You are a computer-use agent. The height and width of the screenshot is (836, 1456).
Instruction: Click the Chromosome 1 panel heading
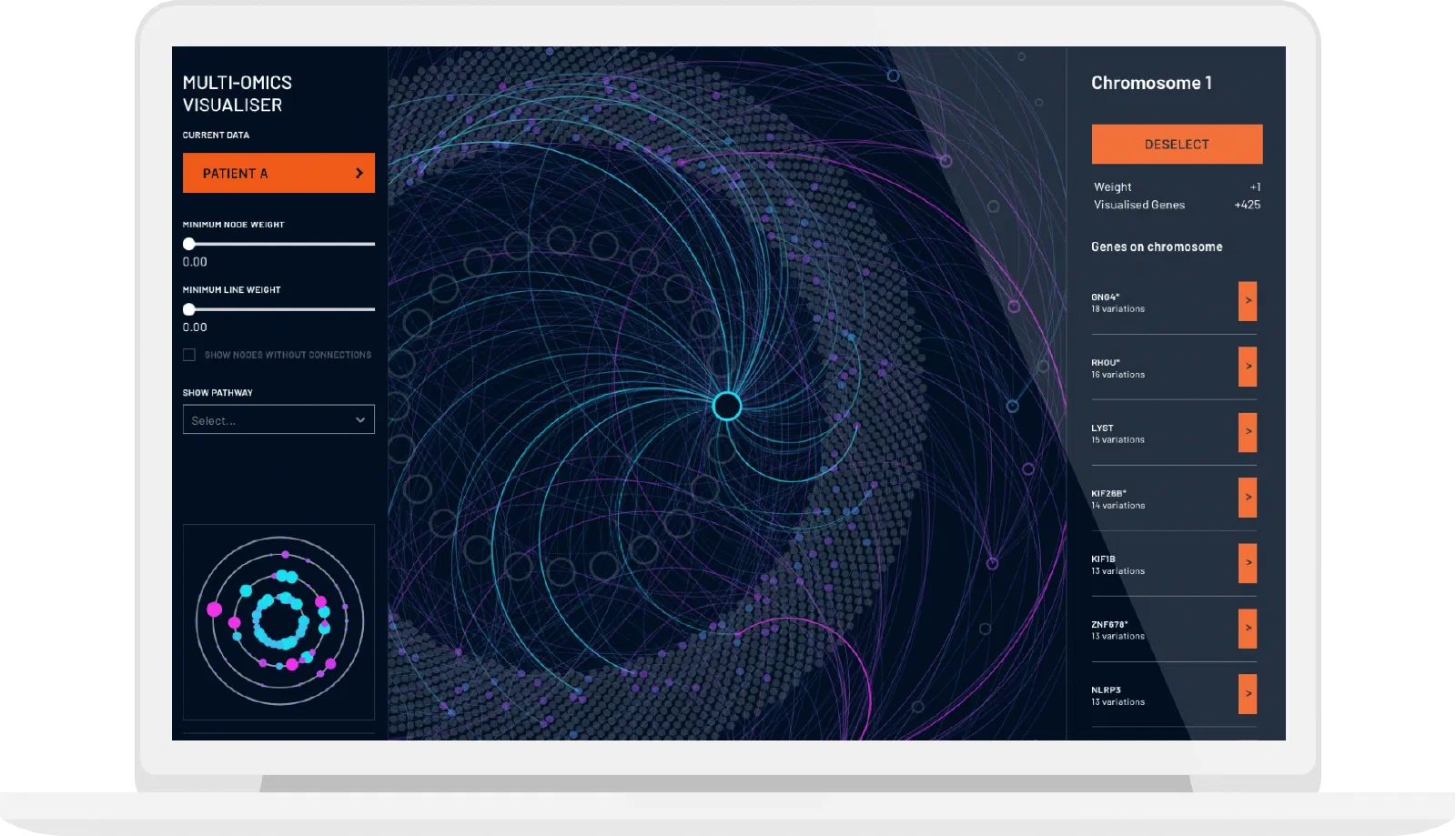1151,83
